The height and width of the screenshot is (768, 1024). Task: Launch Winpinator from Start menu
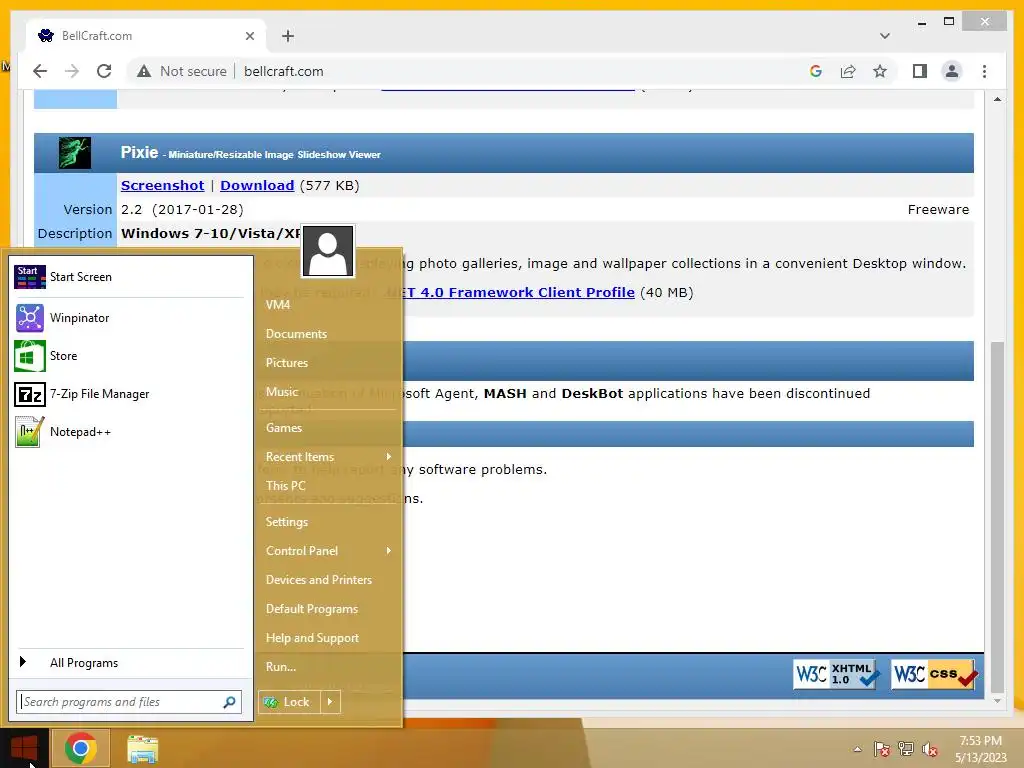click(x=129, y=318)
